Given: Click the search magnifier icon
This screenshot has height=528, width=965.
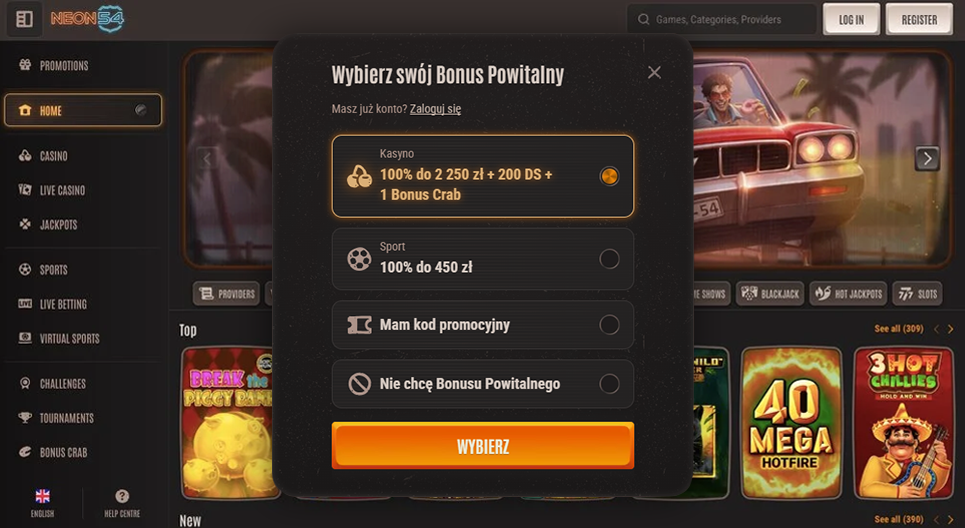Looking at the screenshot, I should tap(644, 20).
